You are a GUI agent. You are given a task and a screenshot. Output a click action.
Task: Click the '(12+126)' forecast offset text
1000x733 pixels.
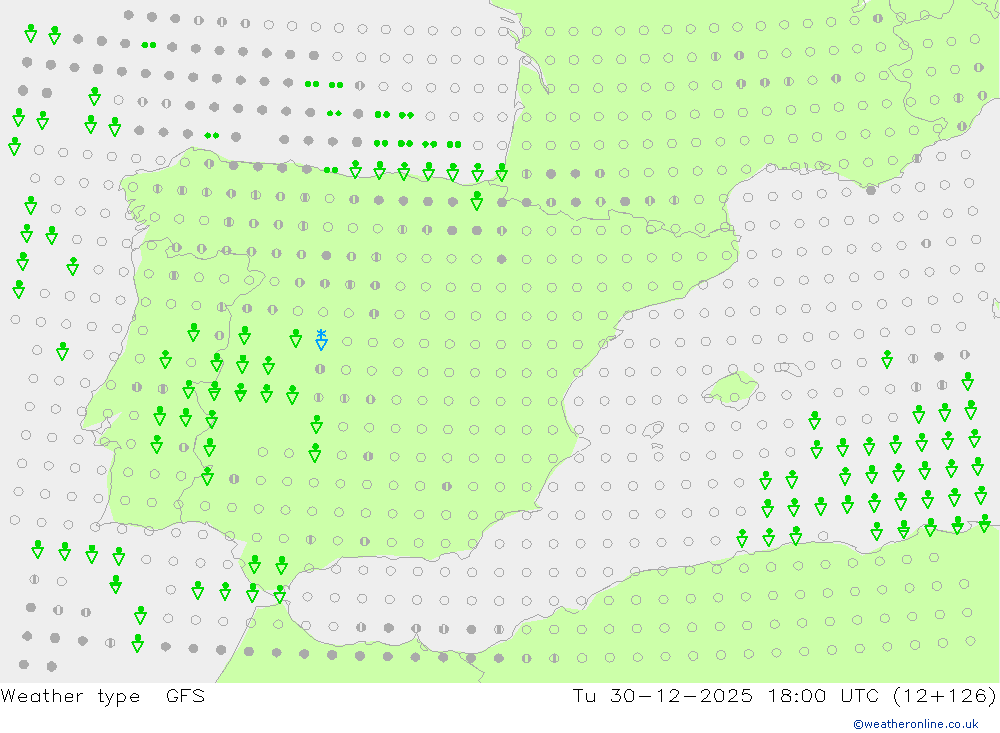(x=944, y=696)
